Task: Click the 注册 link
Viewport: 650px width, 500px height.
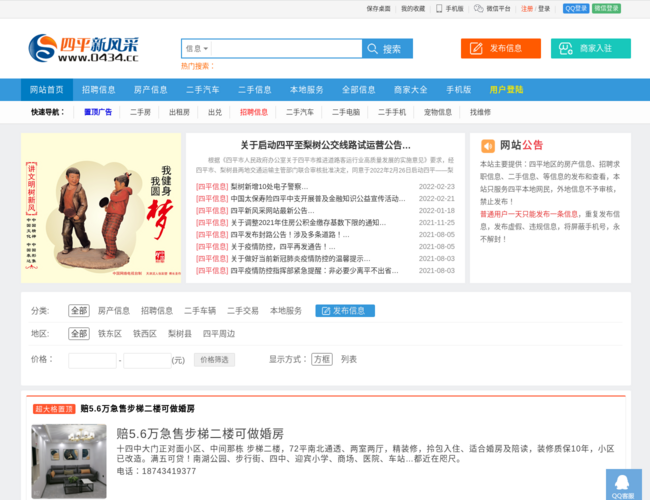Action: pyautogui.click(x=527, y=9)
